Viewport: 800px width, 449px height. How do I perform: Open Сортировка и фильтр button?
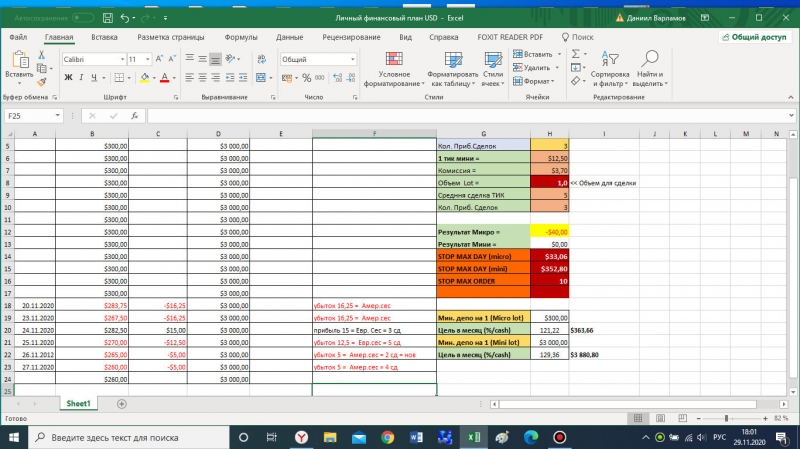[609, 68]
